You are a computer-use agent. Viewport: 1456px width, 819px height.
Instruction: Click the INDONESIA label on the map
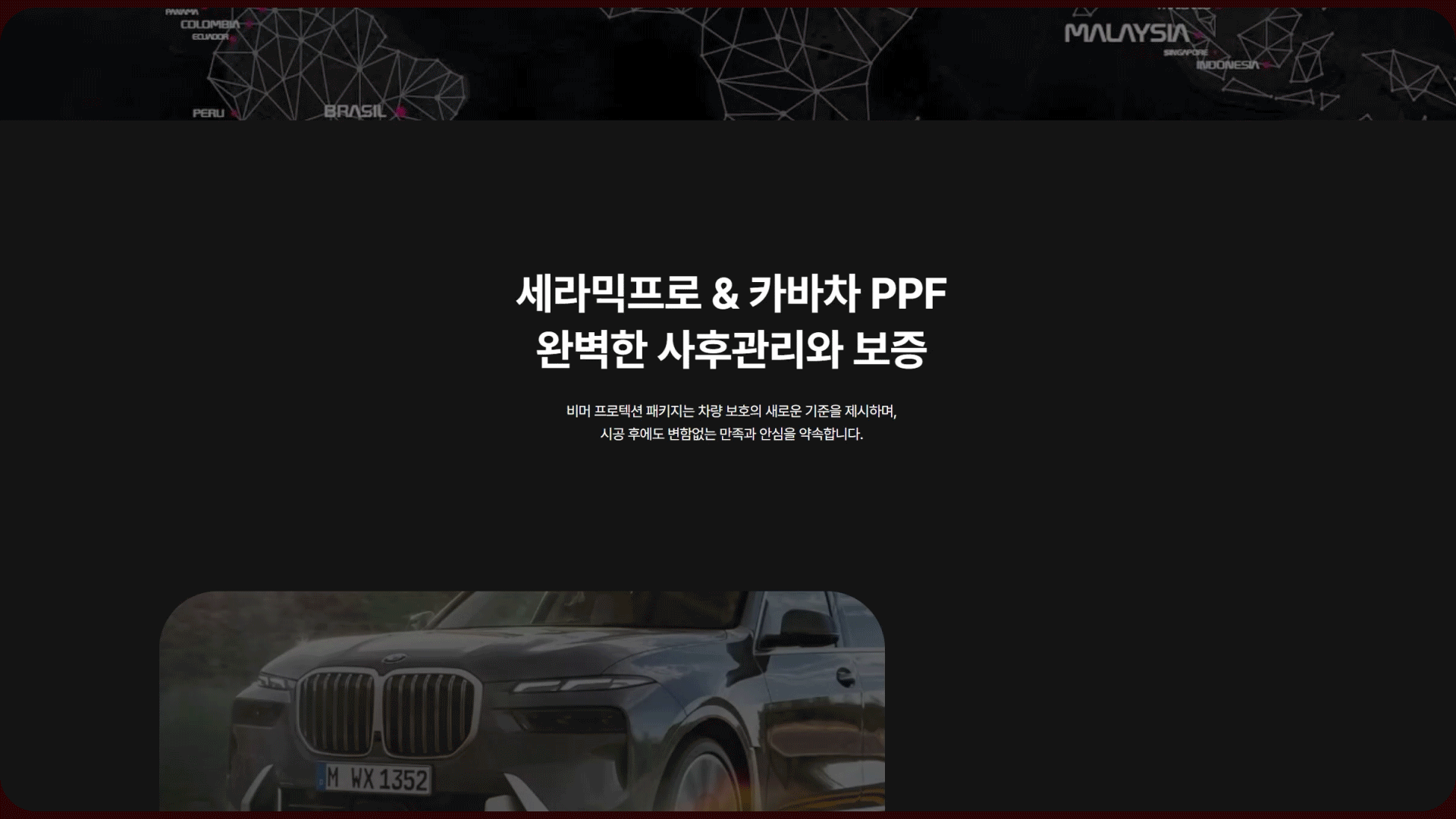coord(1227,65)
